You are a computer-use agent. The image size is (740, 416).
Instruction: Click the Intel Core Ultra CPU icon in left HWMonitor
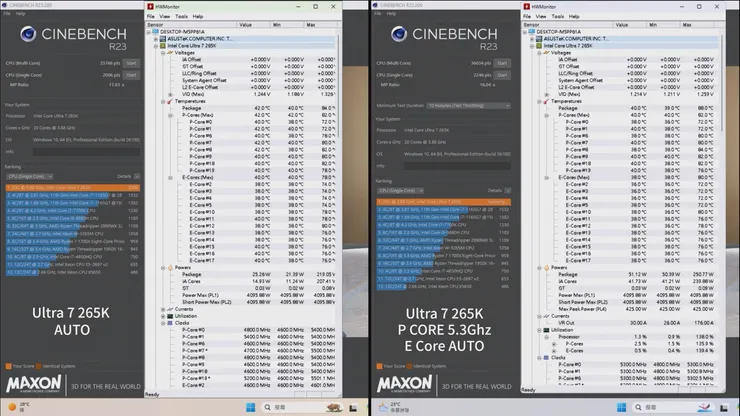point(163,46)
